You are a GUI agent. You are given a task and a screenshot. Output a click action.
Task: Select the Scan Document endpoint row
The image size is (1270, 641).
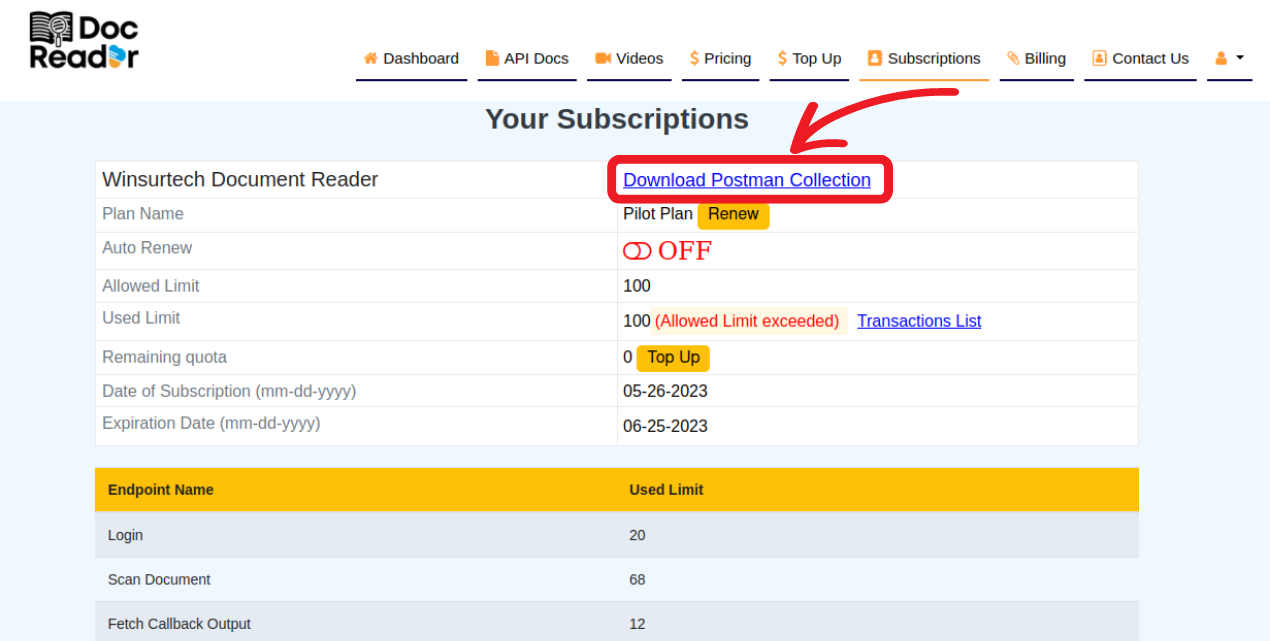617,579
